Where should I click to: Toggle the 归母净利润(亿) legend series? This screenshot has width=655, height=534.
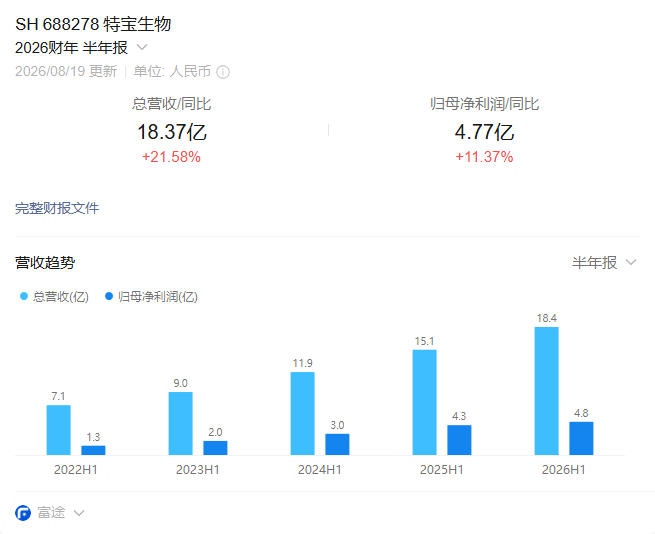coord(151,297)
